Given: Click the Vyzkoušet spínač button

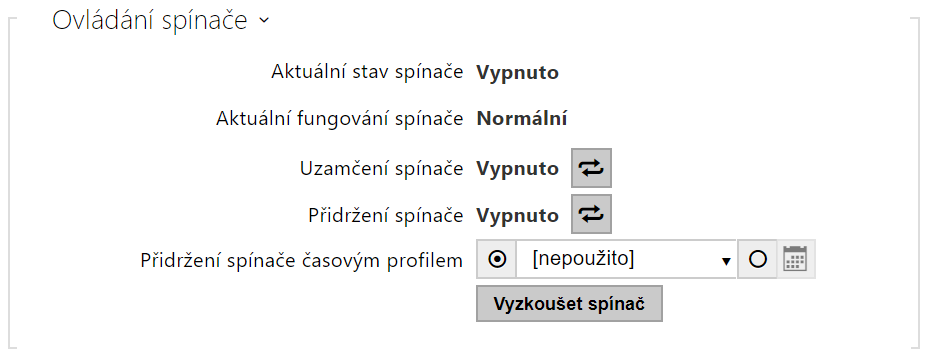Looking at the screenshot, I should click(x=569, y=304).
